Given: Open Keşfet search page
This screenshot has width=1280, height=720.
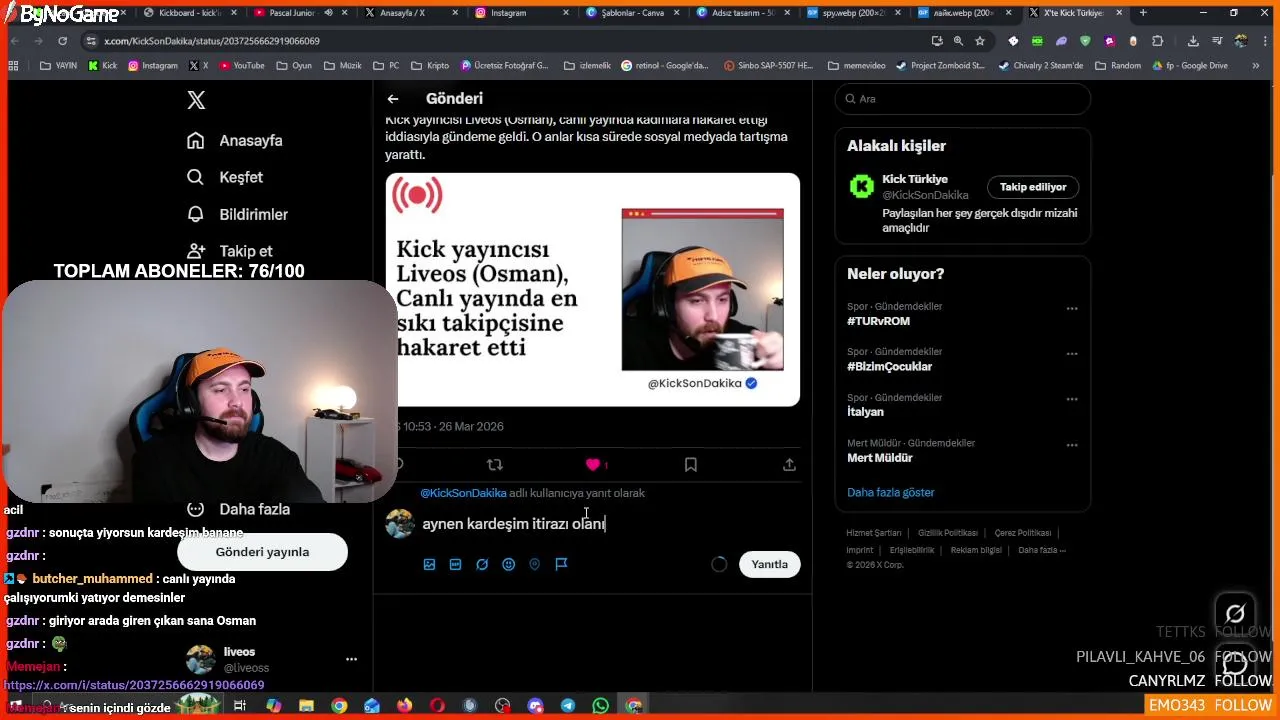Looking at the screenshot, I should click(225, 177).
